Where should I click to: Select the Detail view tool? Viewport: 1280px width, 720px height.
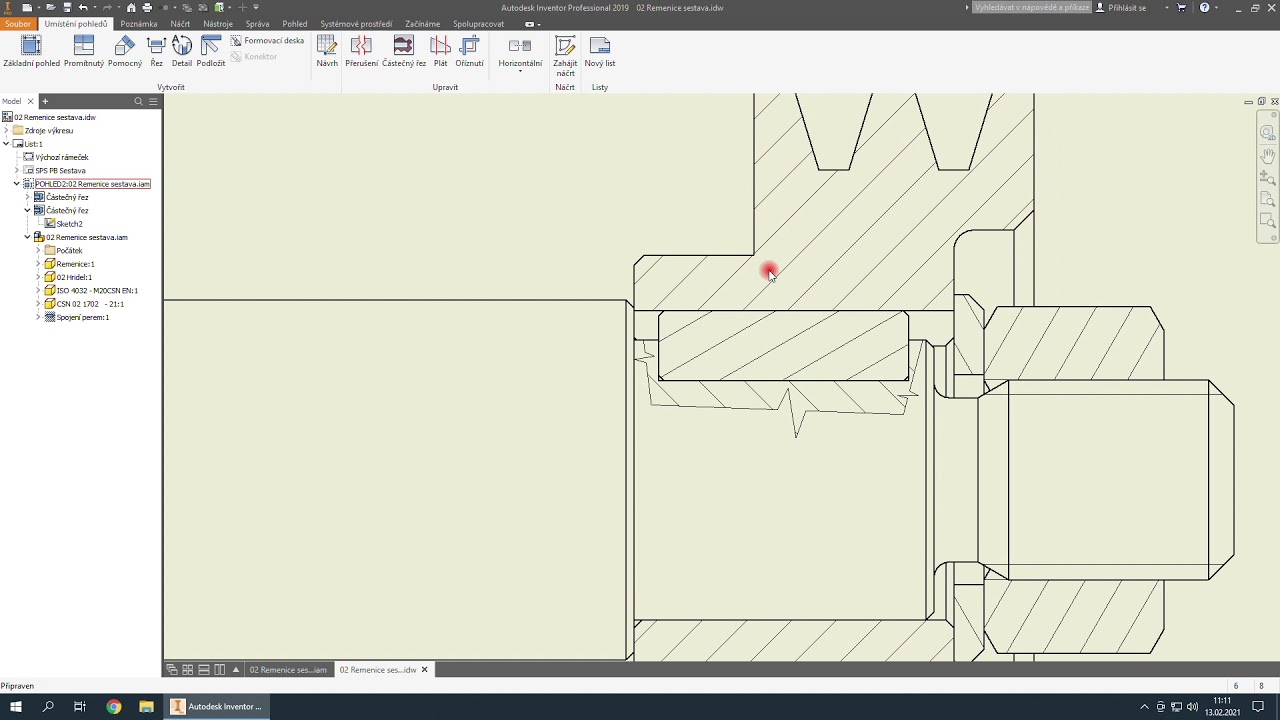pos(182,52)
